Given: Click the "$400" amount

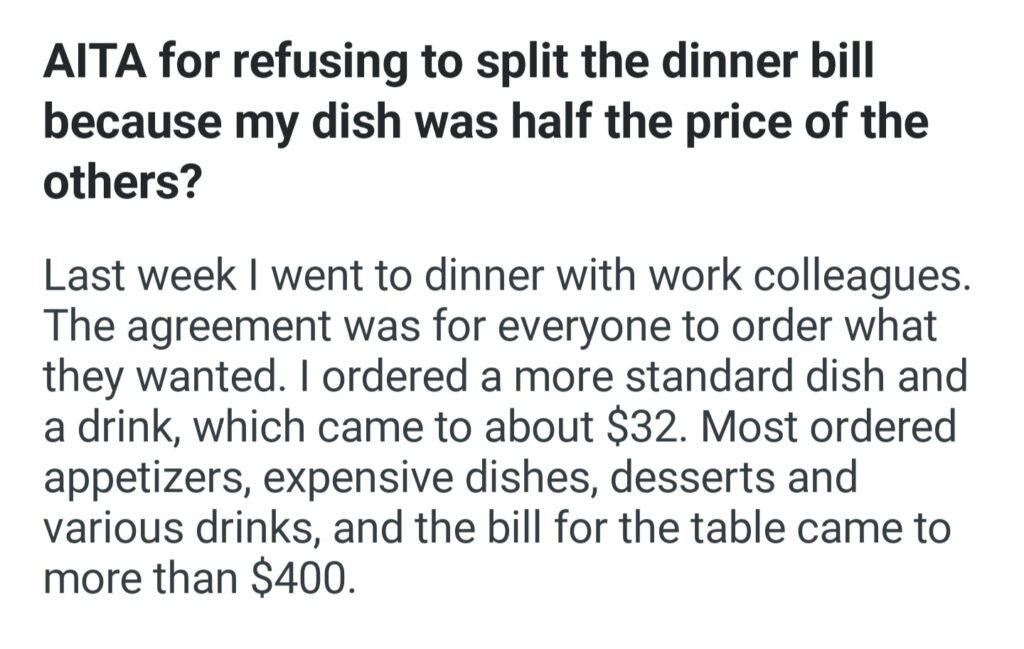Looking at the screenshot, I should pos(300,580).
